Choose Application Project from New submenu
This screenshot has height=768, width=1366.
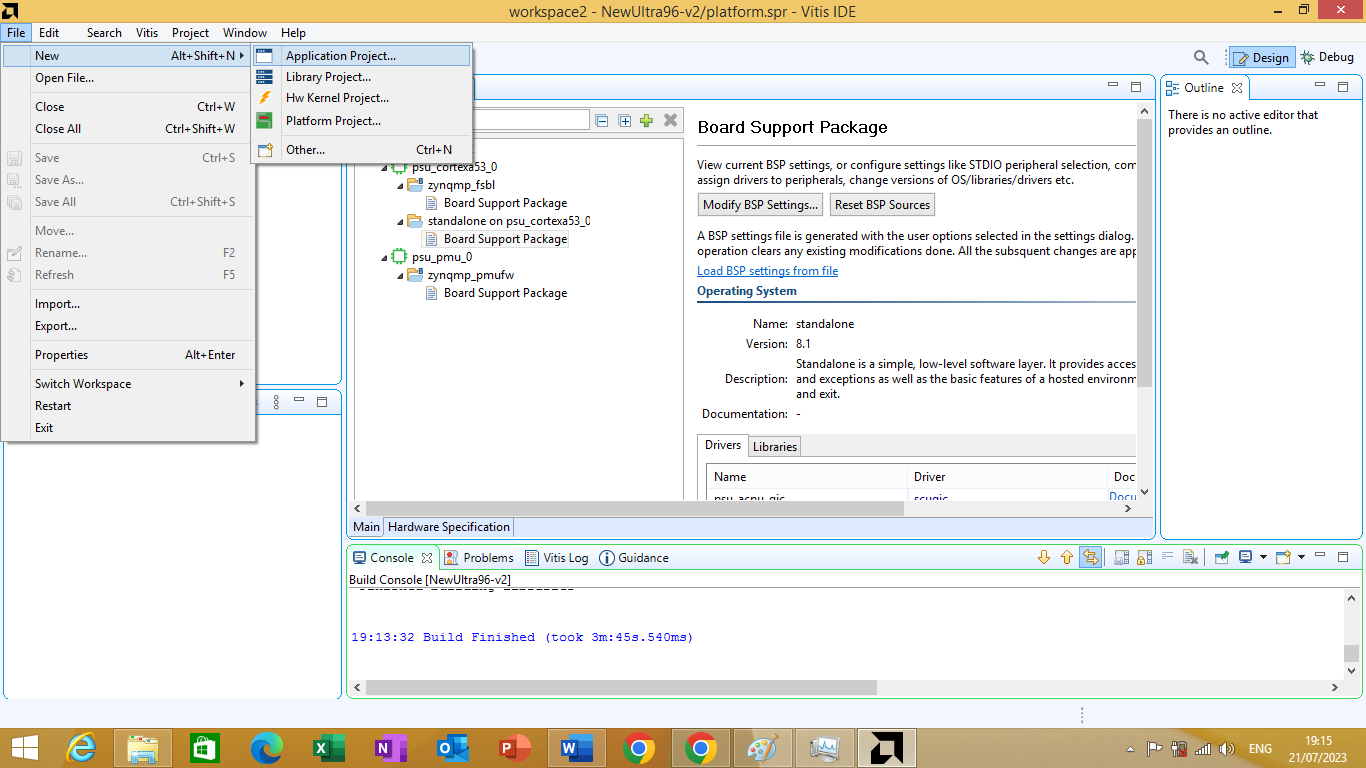(361, 56)
